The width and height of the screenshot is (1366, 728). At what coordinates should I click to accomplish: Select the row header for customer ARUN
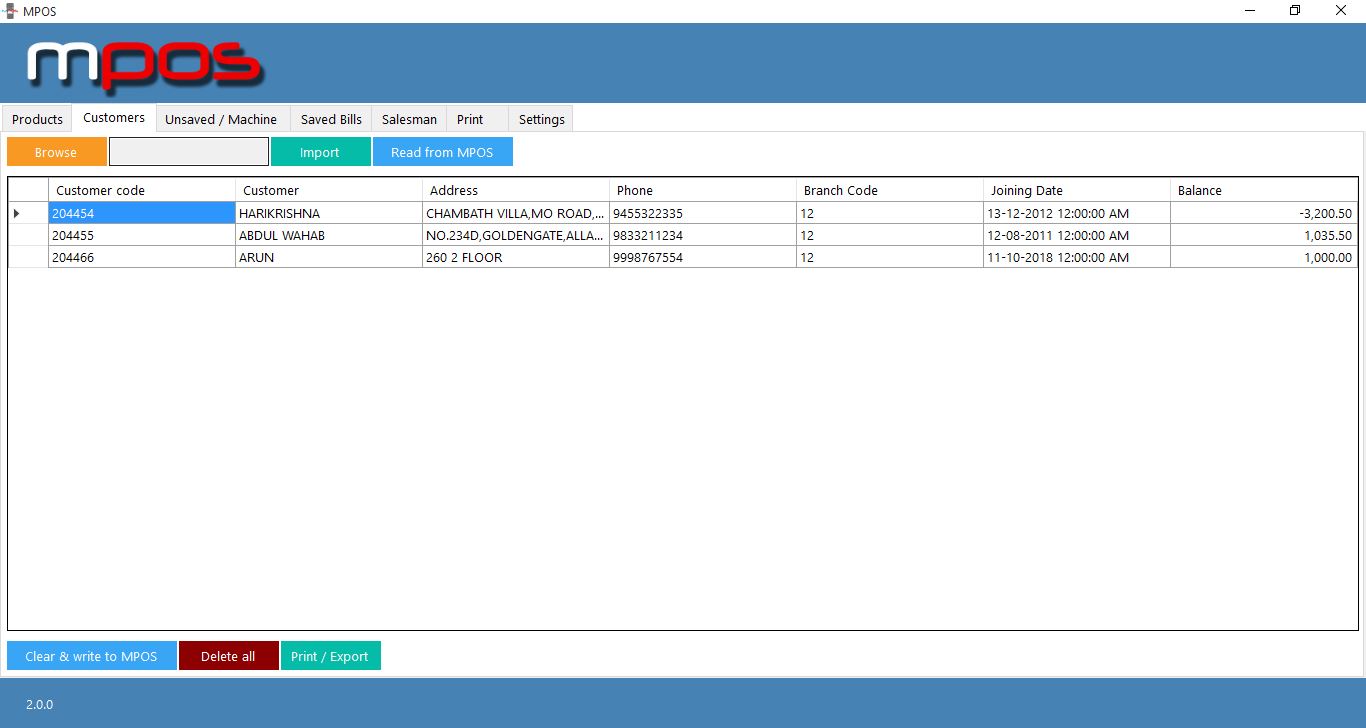pyautogui.click(x=28, y=257)
